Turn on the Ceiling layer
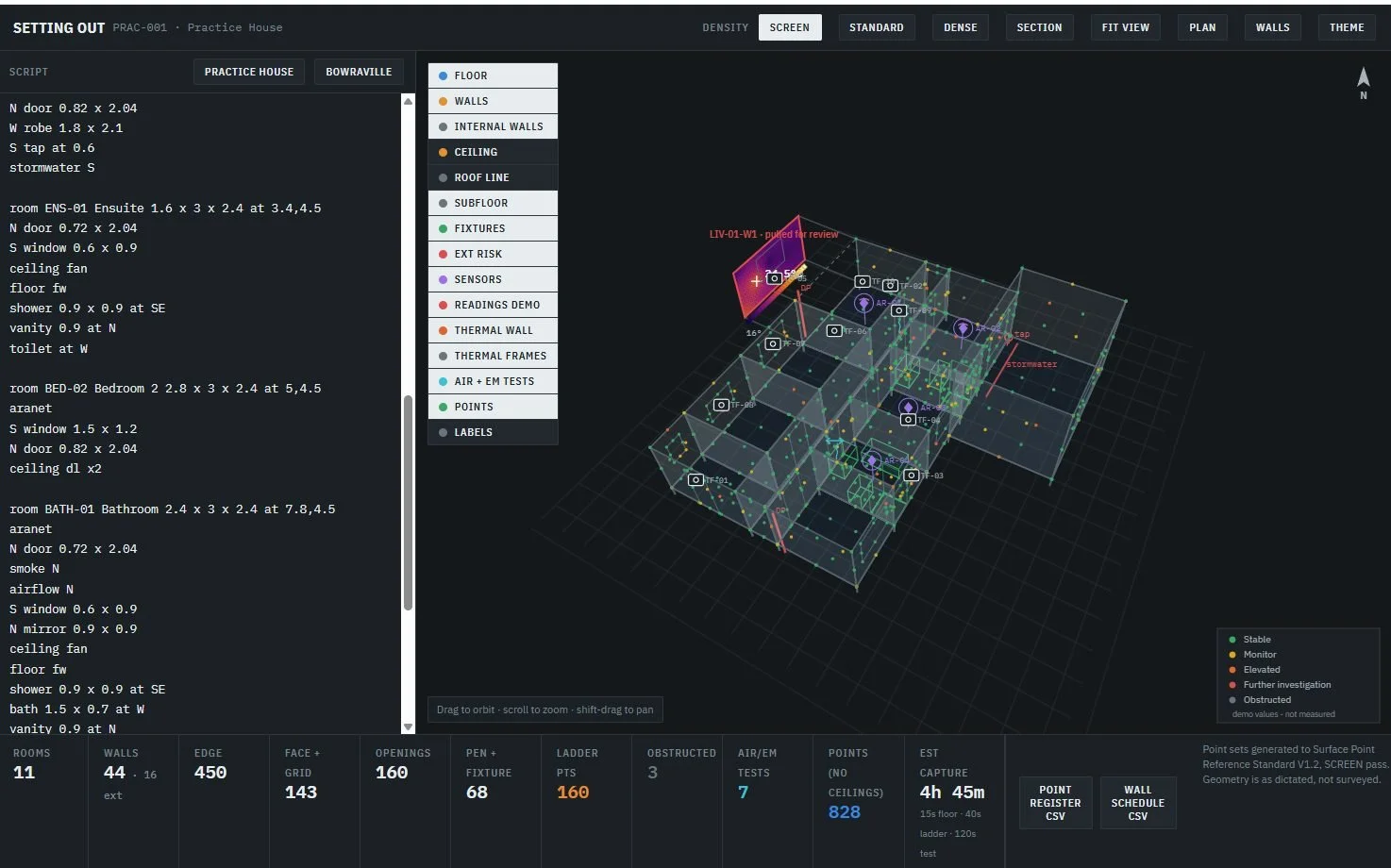Image resolution: width=1391 pixels, height=868 pixels. pos(493,152)
